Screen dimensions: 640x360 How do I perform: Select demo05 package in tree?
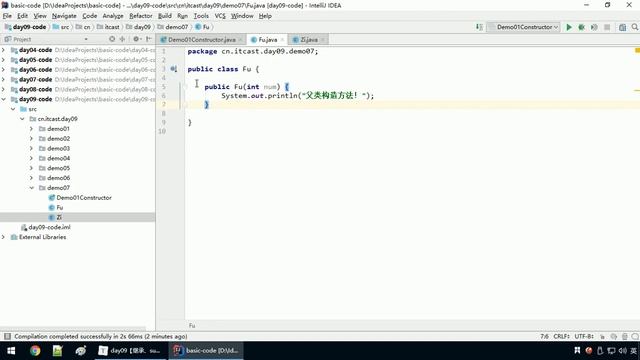click(58, 168)
